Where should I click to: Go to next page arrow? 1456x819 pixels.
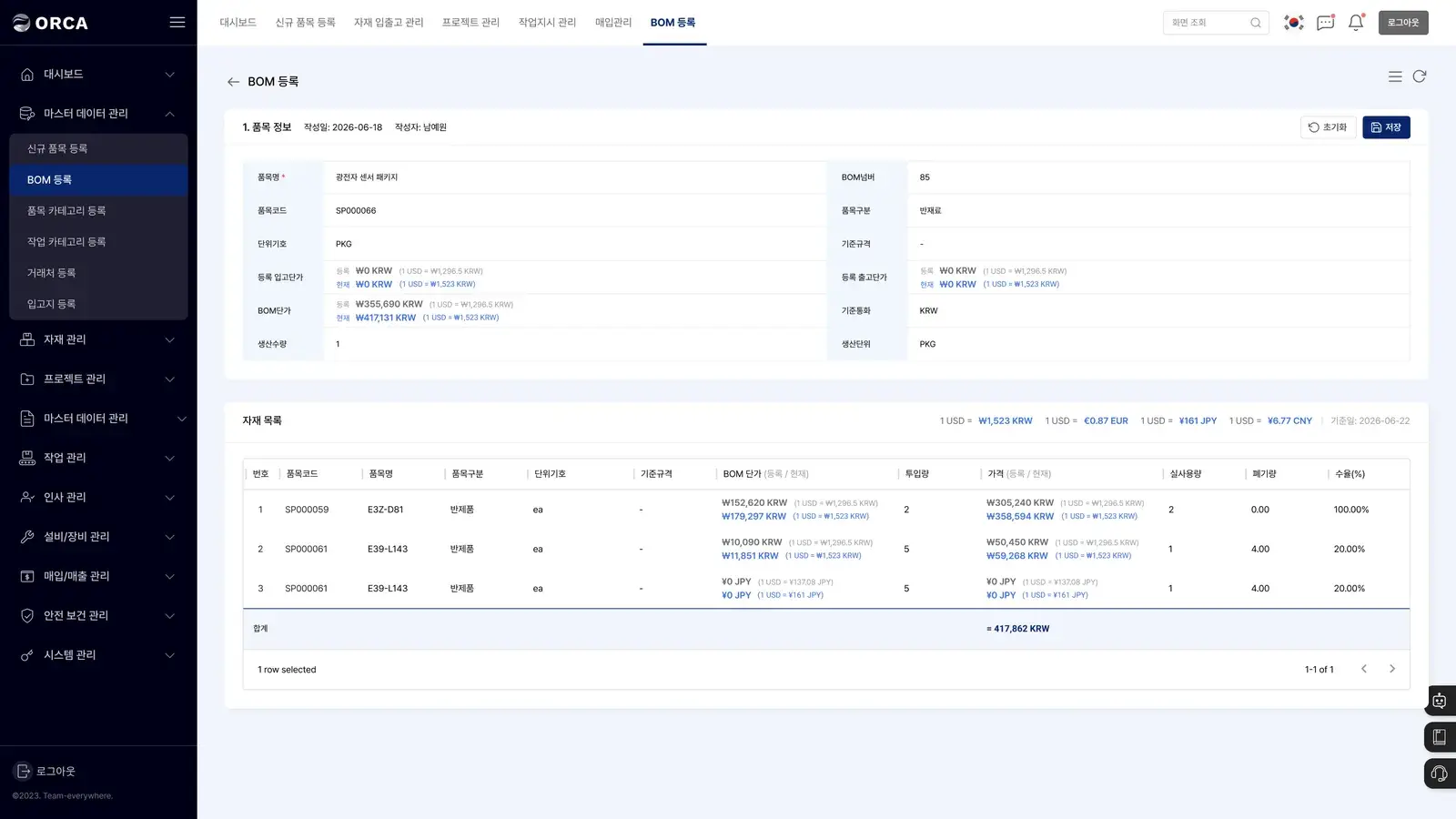1392,669
